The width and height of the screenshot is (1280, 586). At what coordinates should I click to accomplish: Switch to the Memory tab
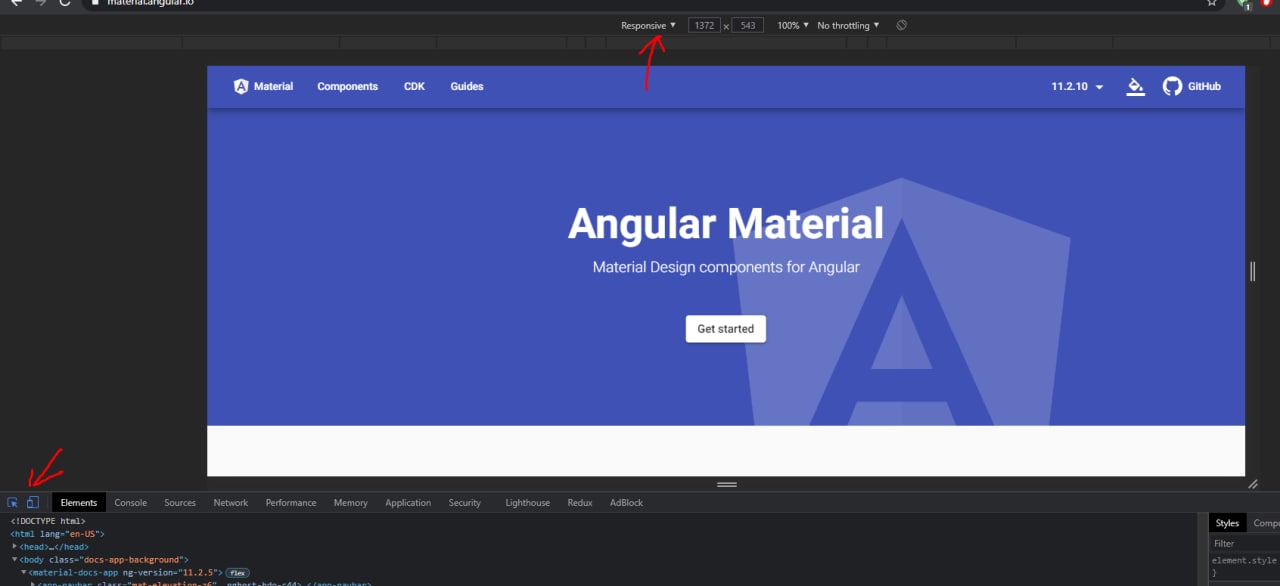pos(350,502)
